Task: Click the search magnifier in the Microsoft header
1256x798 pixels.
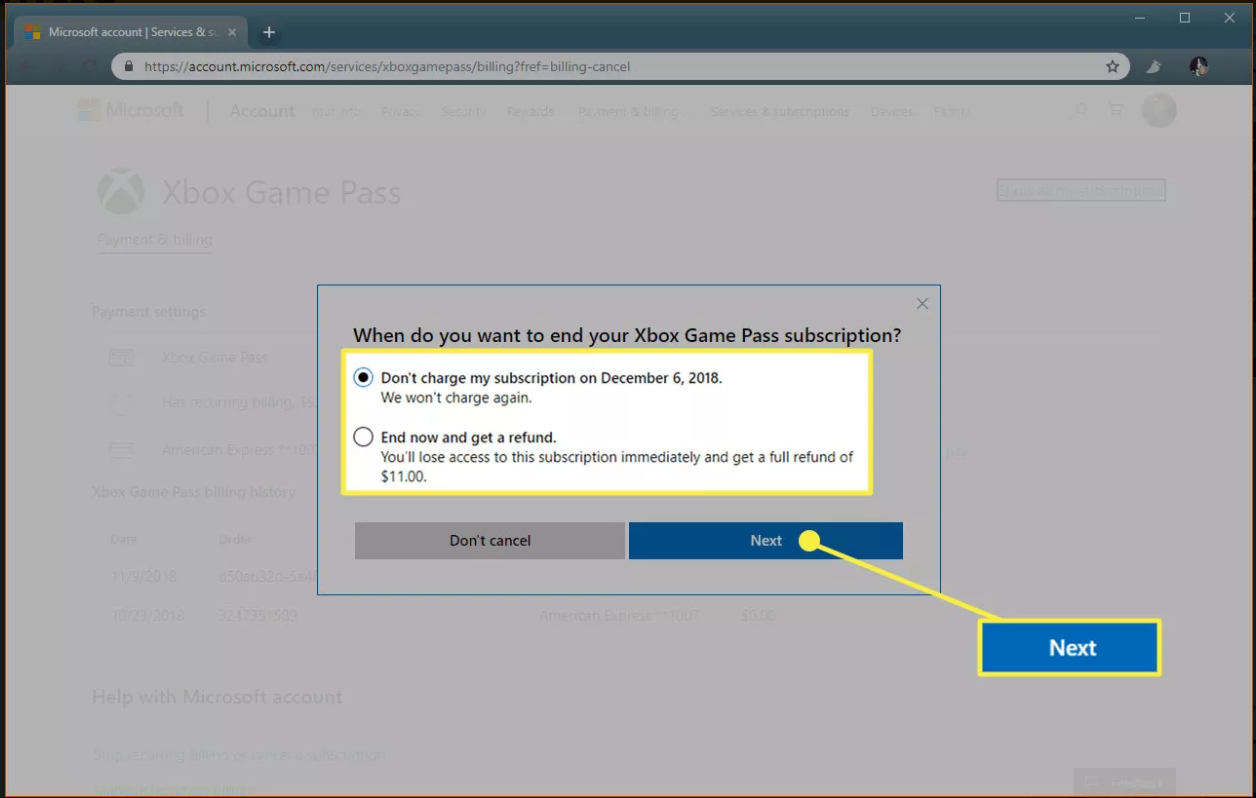Action: pos(1079,110)
